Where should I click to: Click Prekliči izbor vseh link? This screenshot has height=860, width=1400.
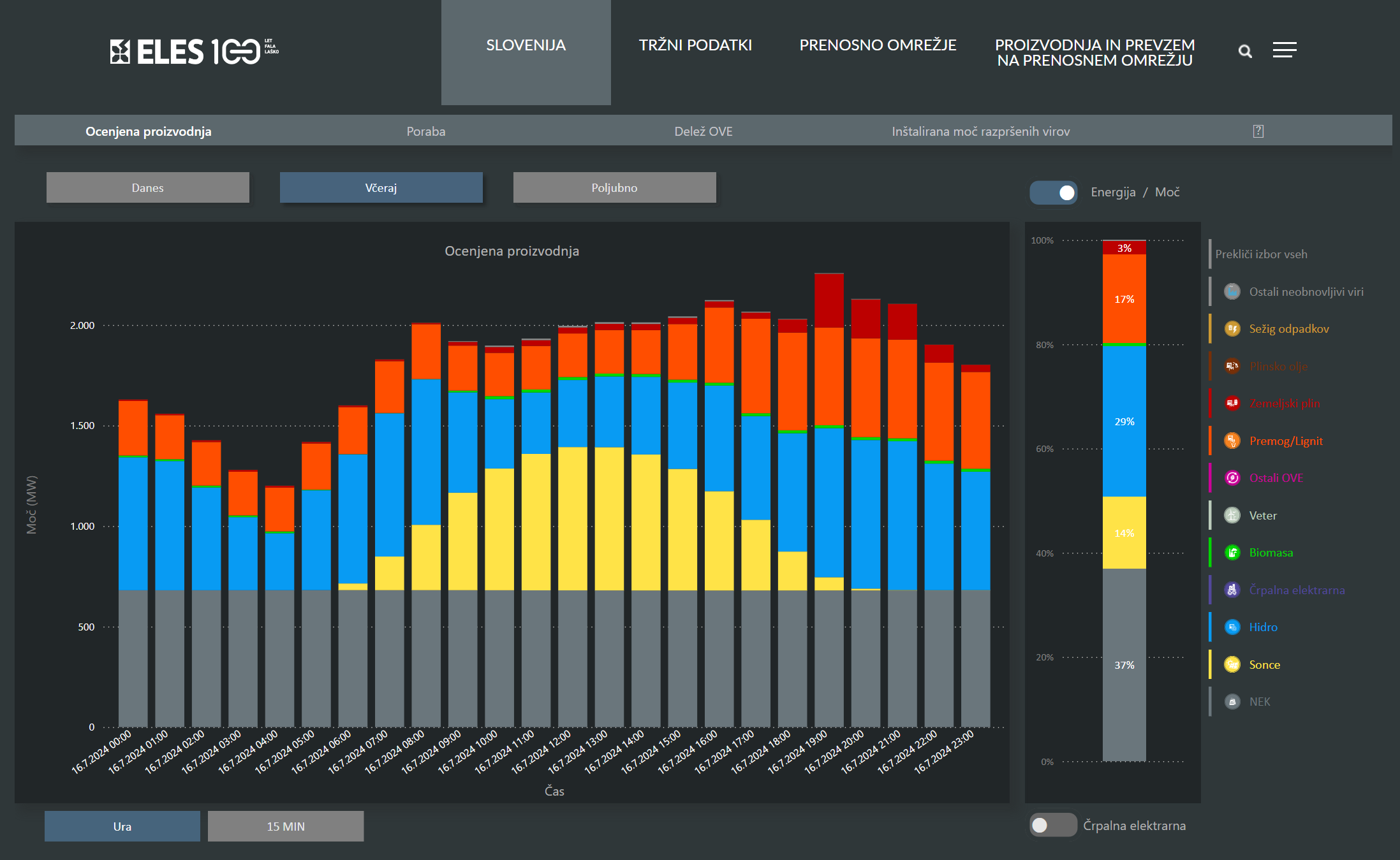tap(1260, 254)
